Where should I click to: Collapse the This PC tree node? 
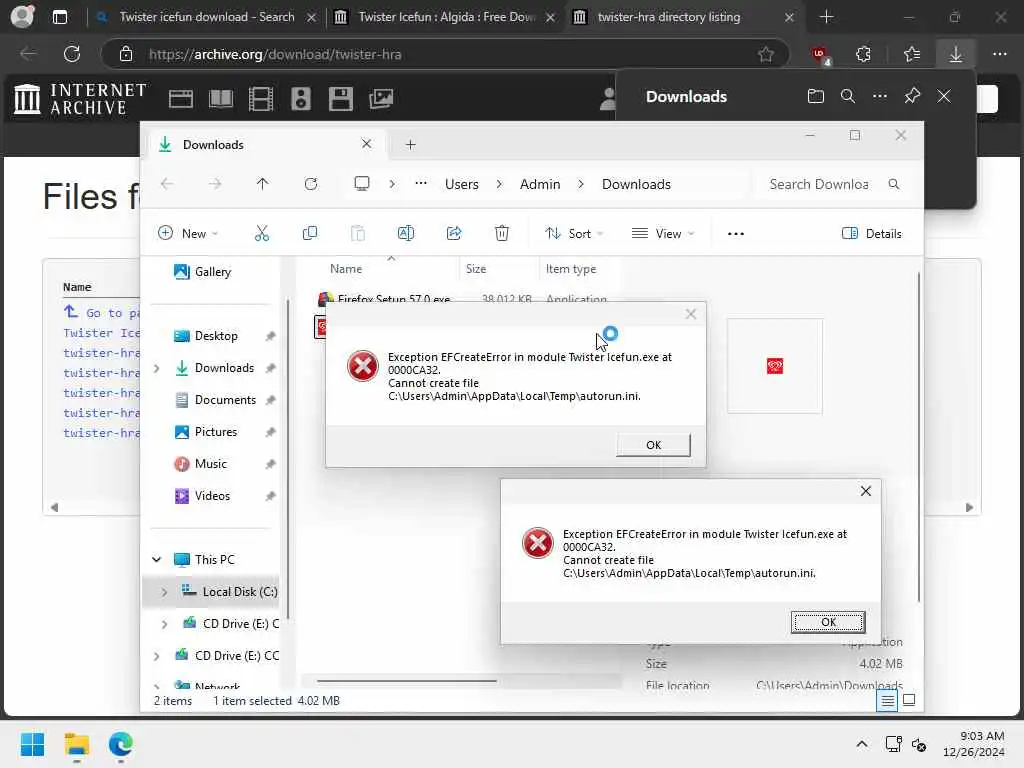pyautogui.click(x=157, y=560)
